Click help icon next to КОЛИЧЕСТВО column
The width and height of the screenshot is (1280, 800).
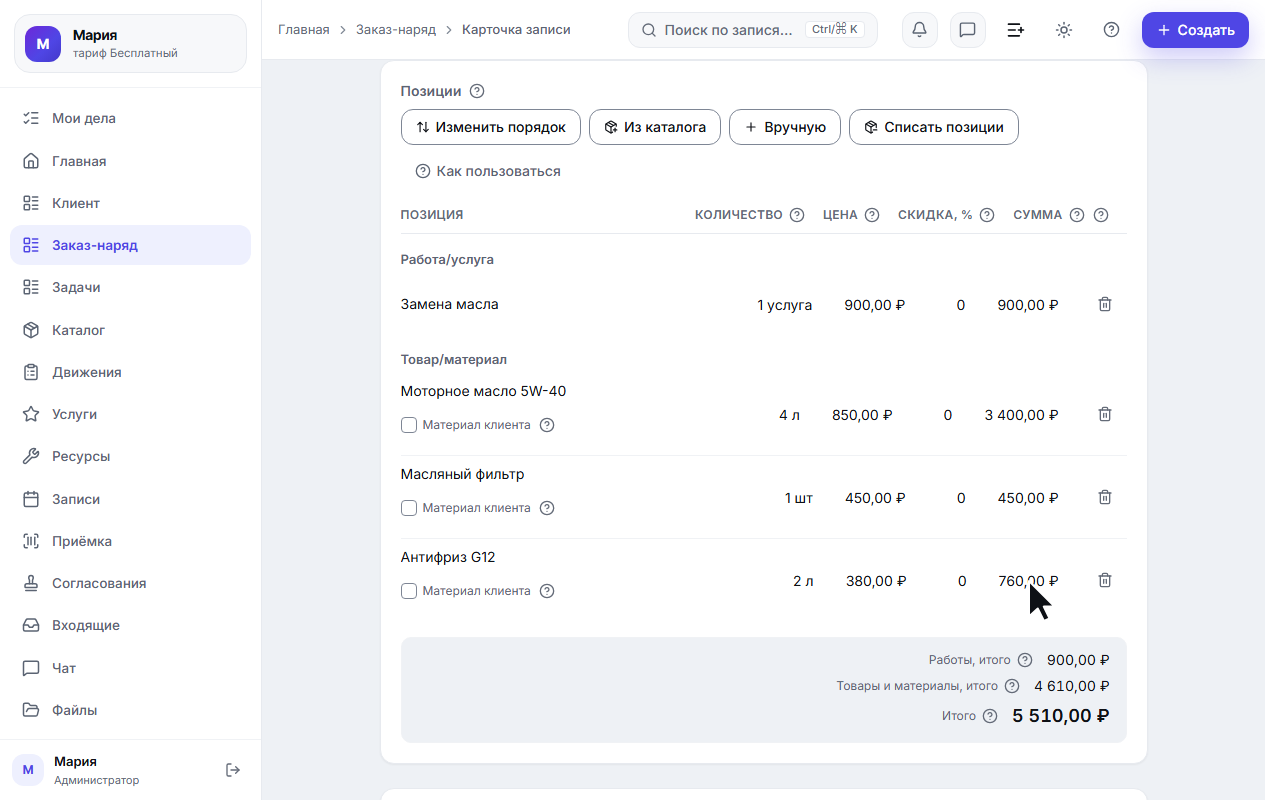click(x=797, y=215)
